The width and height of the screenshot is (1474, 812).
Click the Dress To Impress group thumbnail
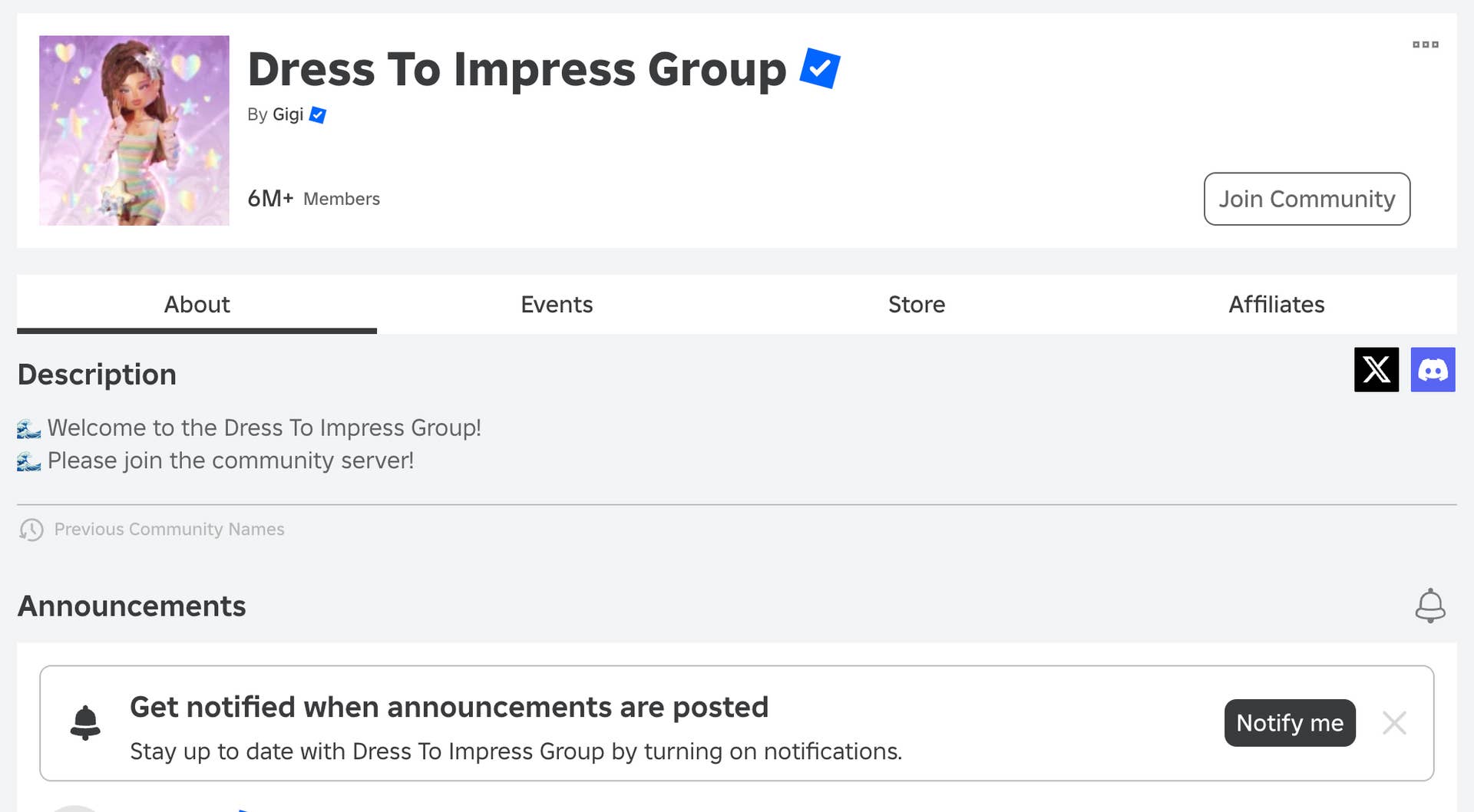134,130
